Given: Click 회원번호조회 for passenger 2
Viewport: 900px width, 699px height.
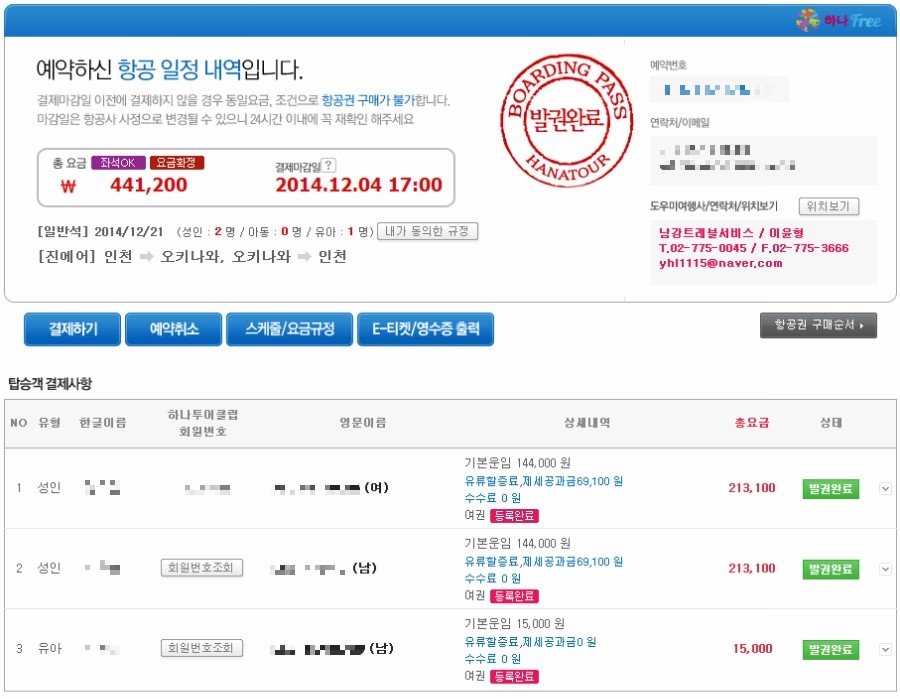Looking at the screenshot, I should click(x=202, y=568).
